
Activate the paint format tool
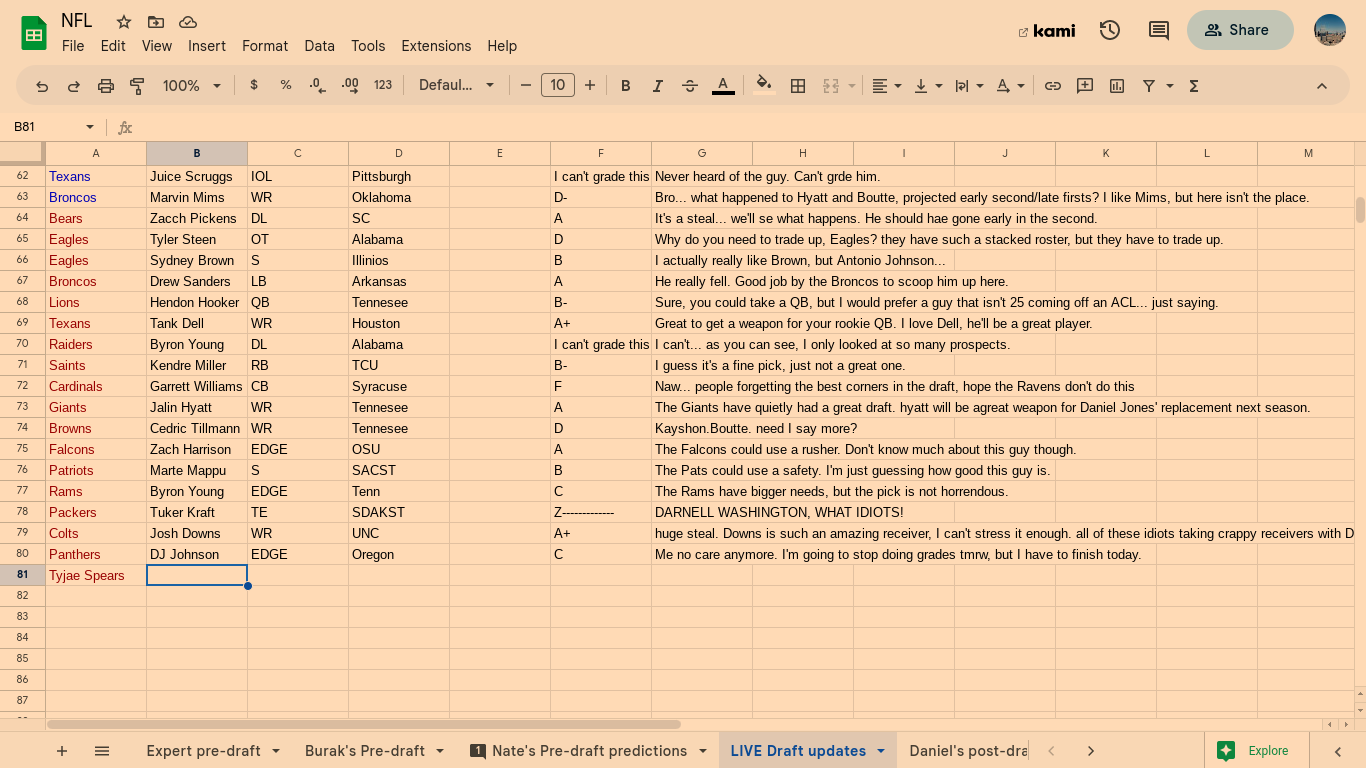(138, 86)
